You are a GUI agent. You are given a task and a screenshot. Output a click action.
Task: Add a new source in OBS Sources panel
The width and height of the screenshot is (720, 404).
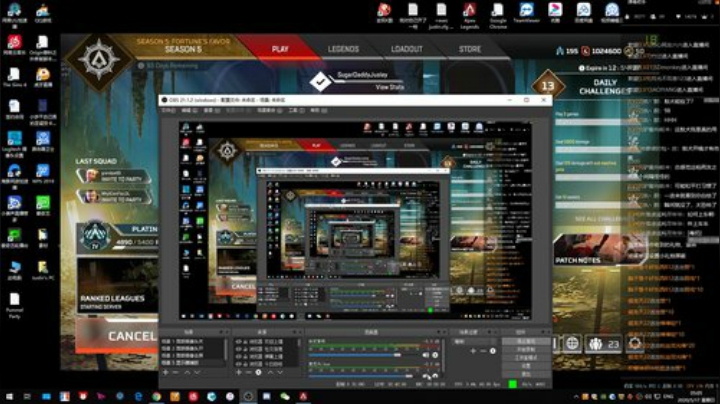pyautogui.click(x=239, y=372)
